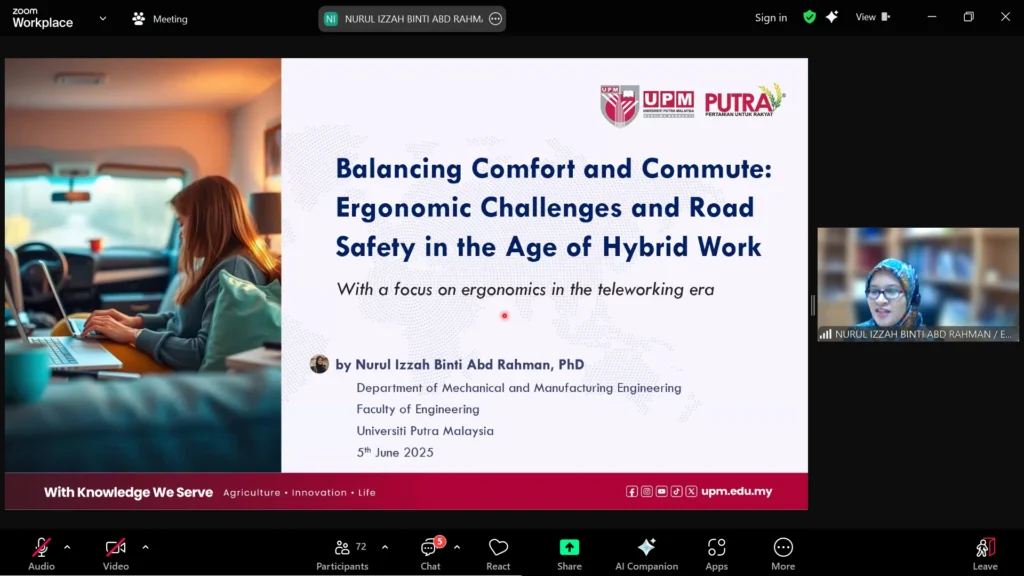This screenshot has height=576, width=1024.
Task: Click the green Share screen button
Action: tap(569, 554)
